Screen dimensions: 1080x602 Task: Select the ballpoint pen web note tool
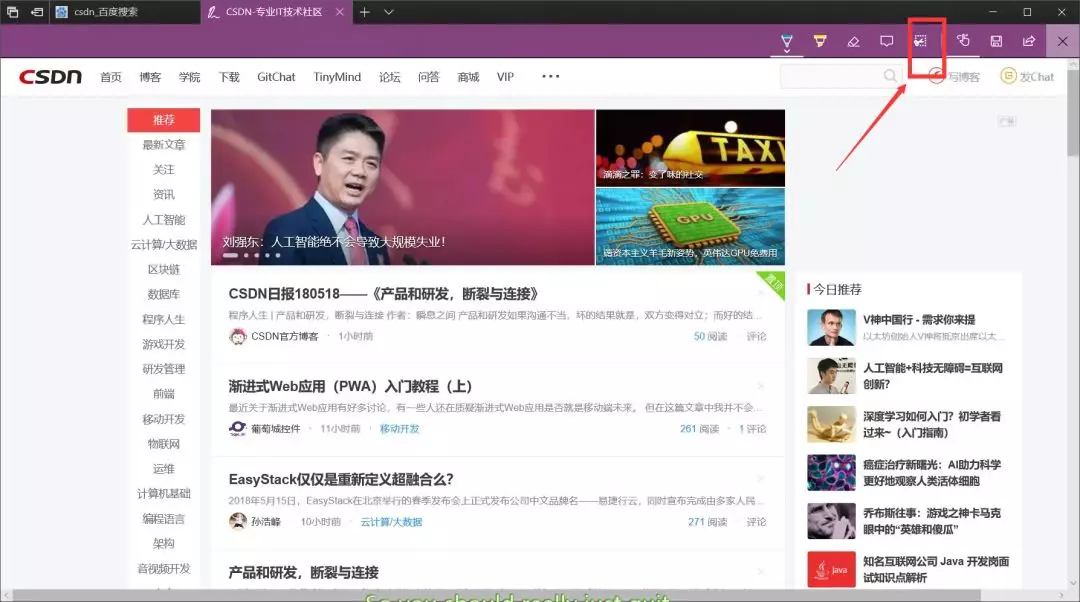pos(787,41)
